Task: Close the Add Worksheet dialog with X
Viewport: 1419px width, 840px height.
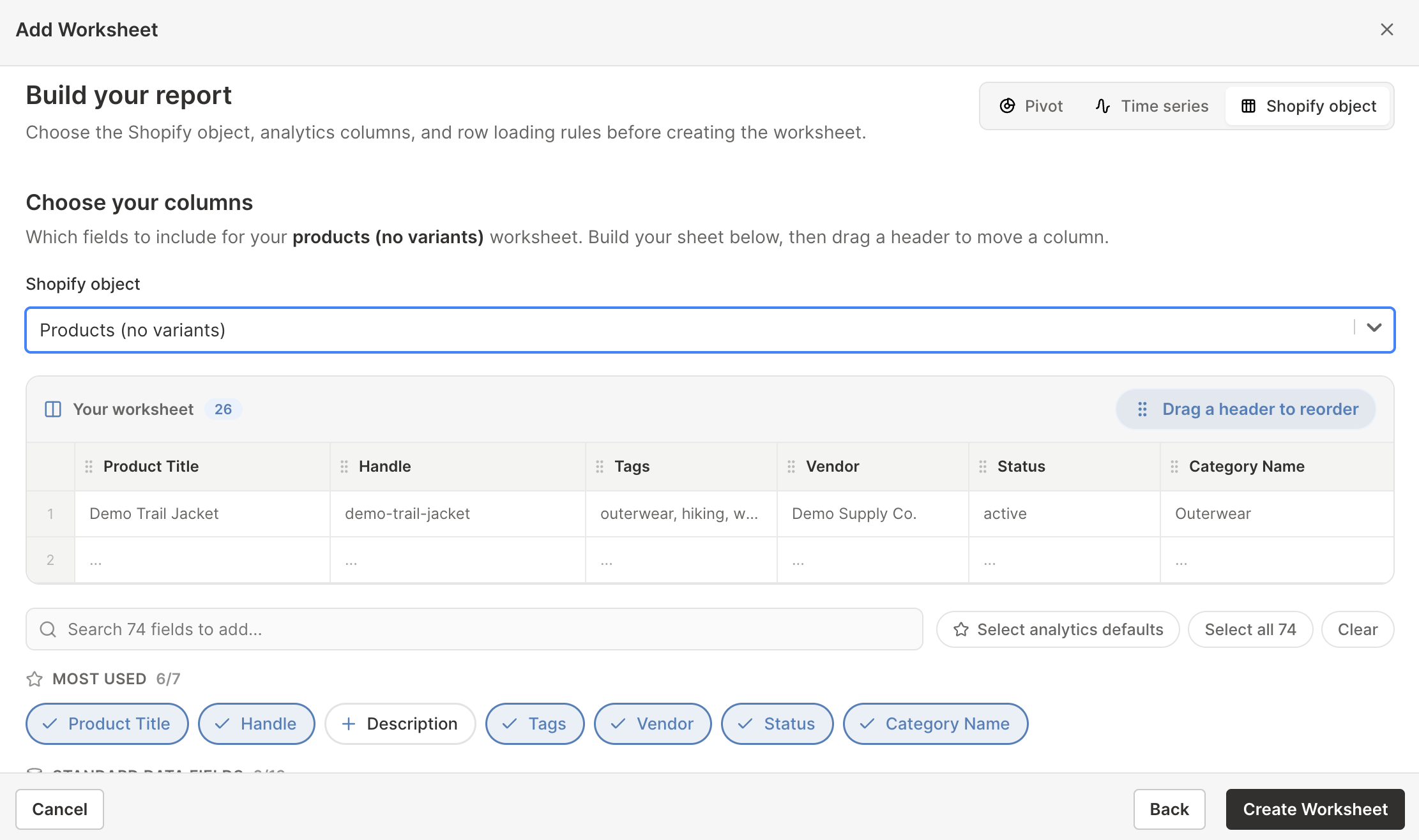Action: 1386,29
